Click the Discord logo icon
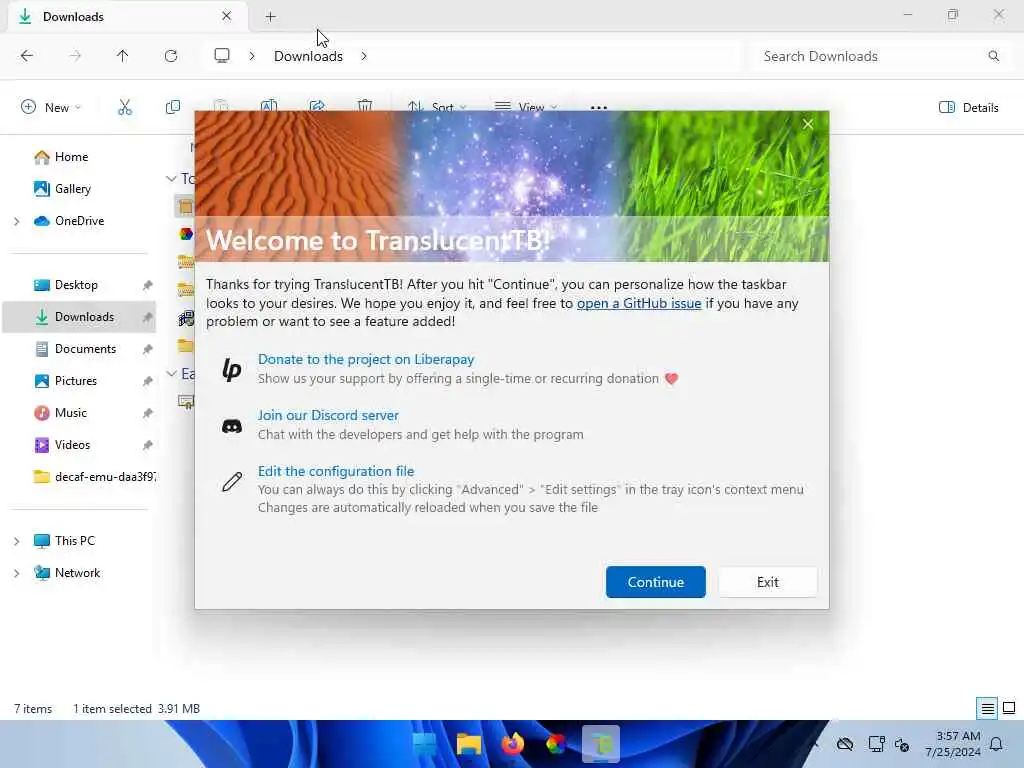Screen dimensions: 1024x768 pyautogui.click(x=232, y=426)
